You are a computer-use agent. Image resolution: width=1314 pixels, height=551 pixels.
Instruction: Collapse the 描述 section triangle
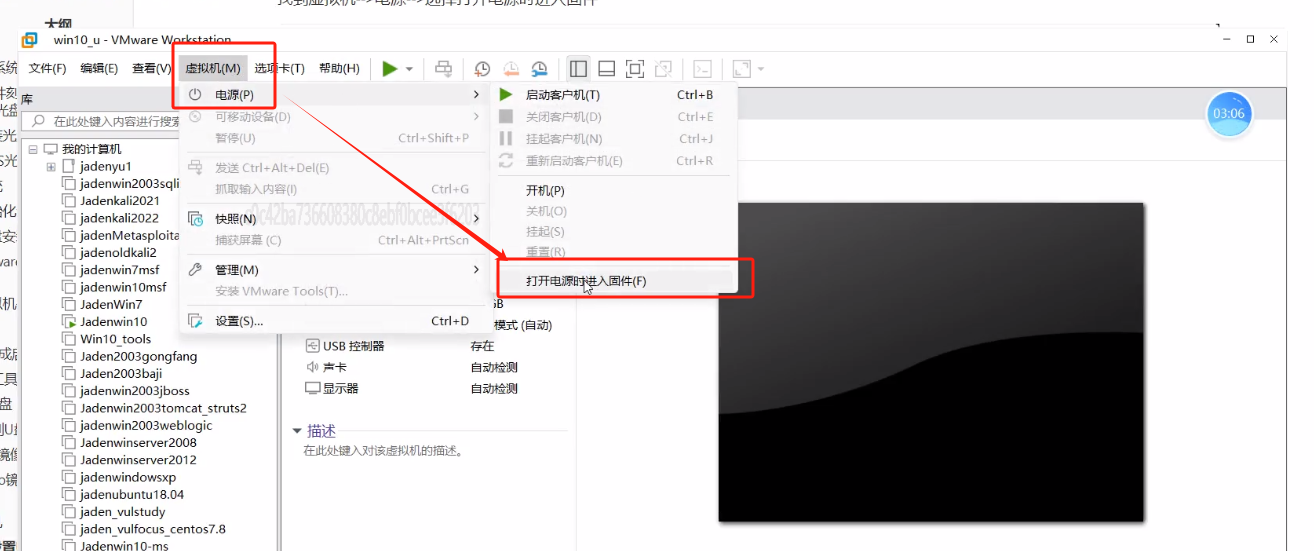(x=297, y=431)
